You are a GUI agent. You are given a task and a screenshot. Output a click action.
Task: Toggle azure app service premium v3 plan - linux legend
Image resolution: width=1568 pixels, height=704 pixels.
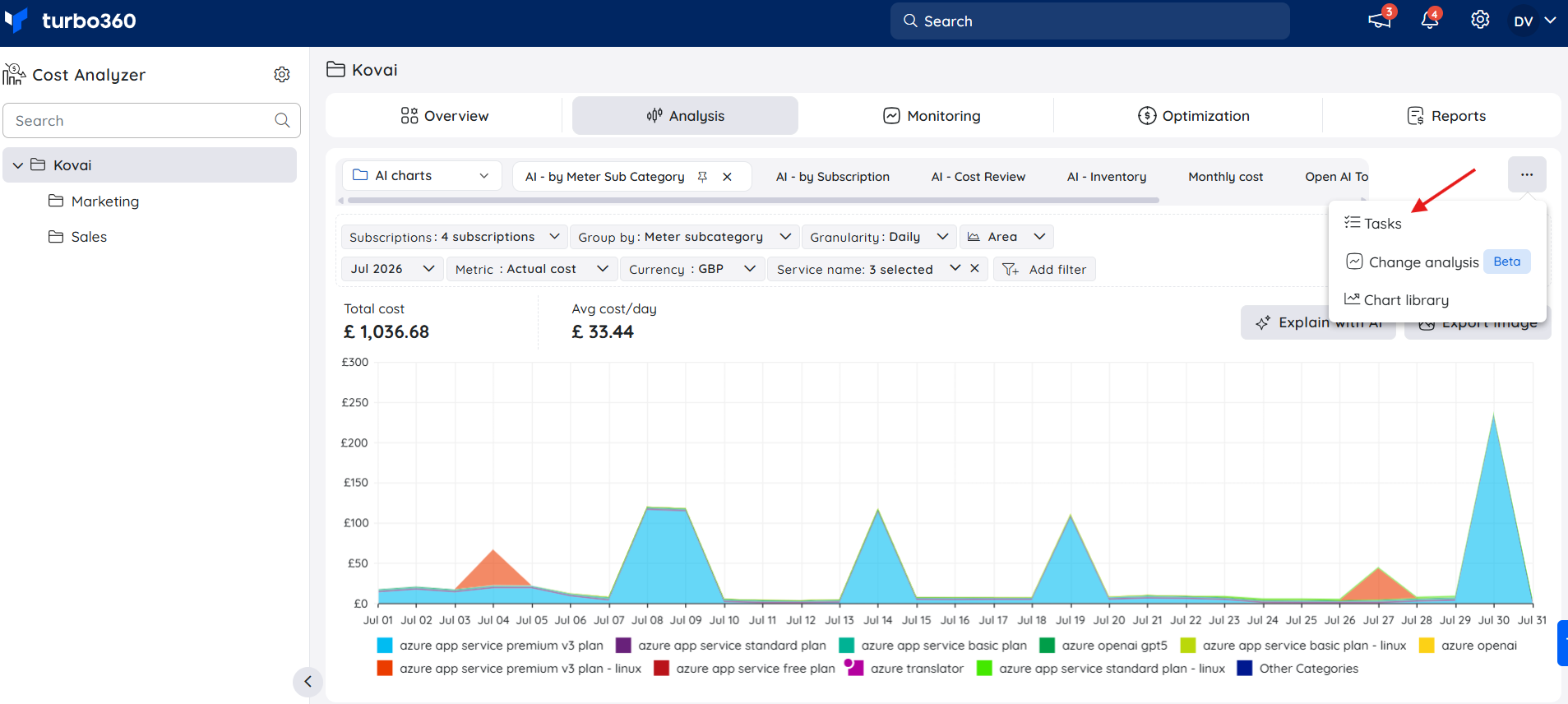[509, 669]
